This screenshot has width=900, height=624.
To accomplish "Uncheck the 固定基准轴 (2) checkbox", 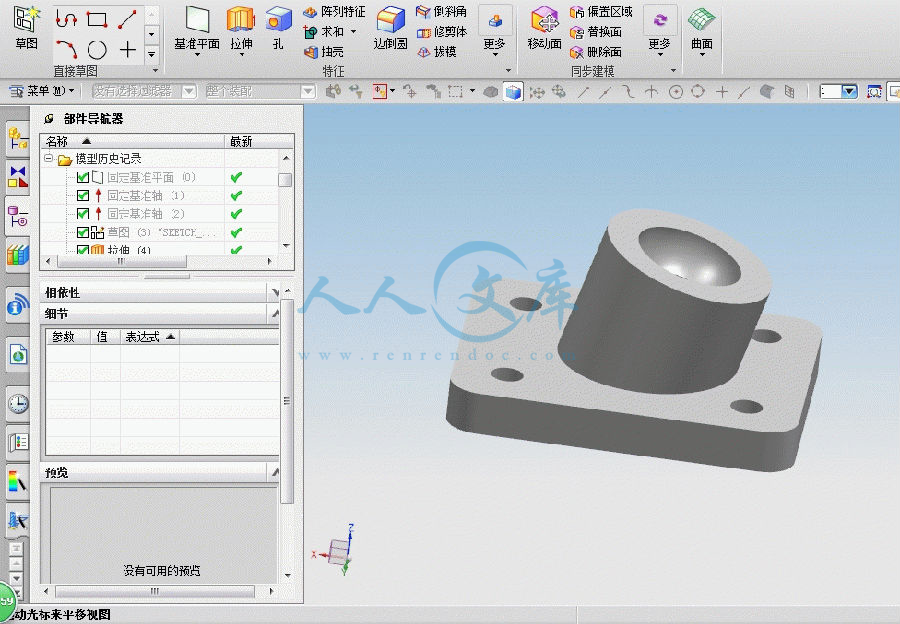I will click(83, 214).
